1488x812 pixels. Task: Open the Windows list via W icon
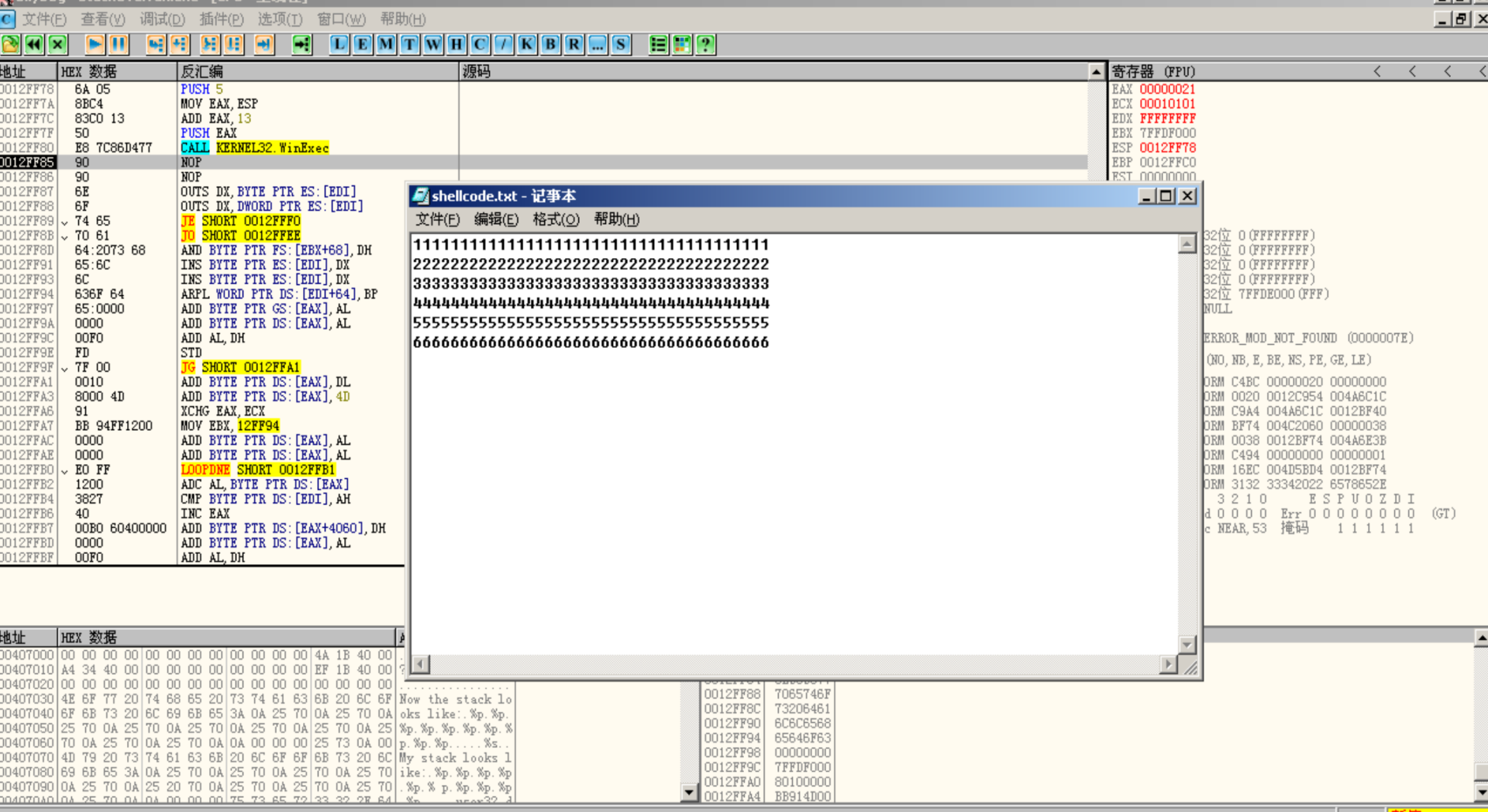[x=433, y=45]
